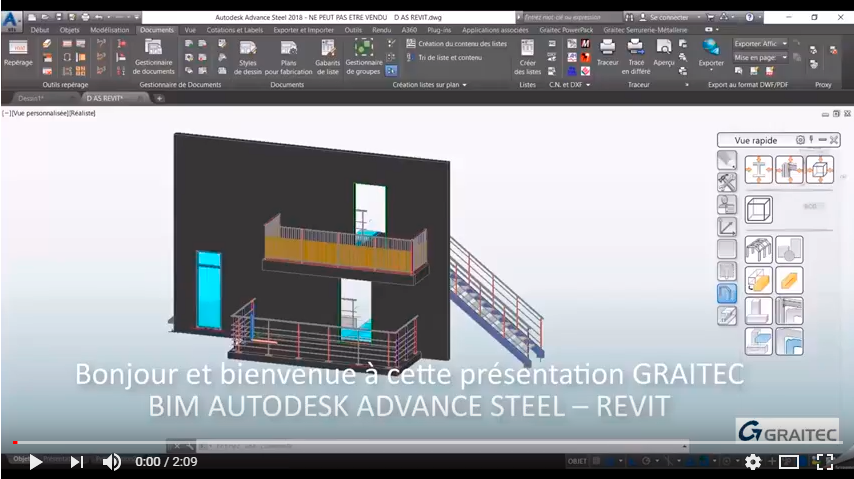
Task: Click the undo arrow in quick access toolbar
Action: [99, 17]
